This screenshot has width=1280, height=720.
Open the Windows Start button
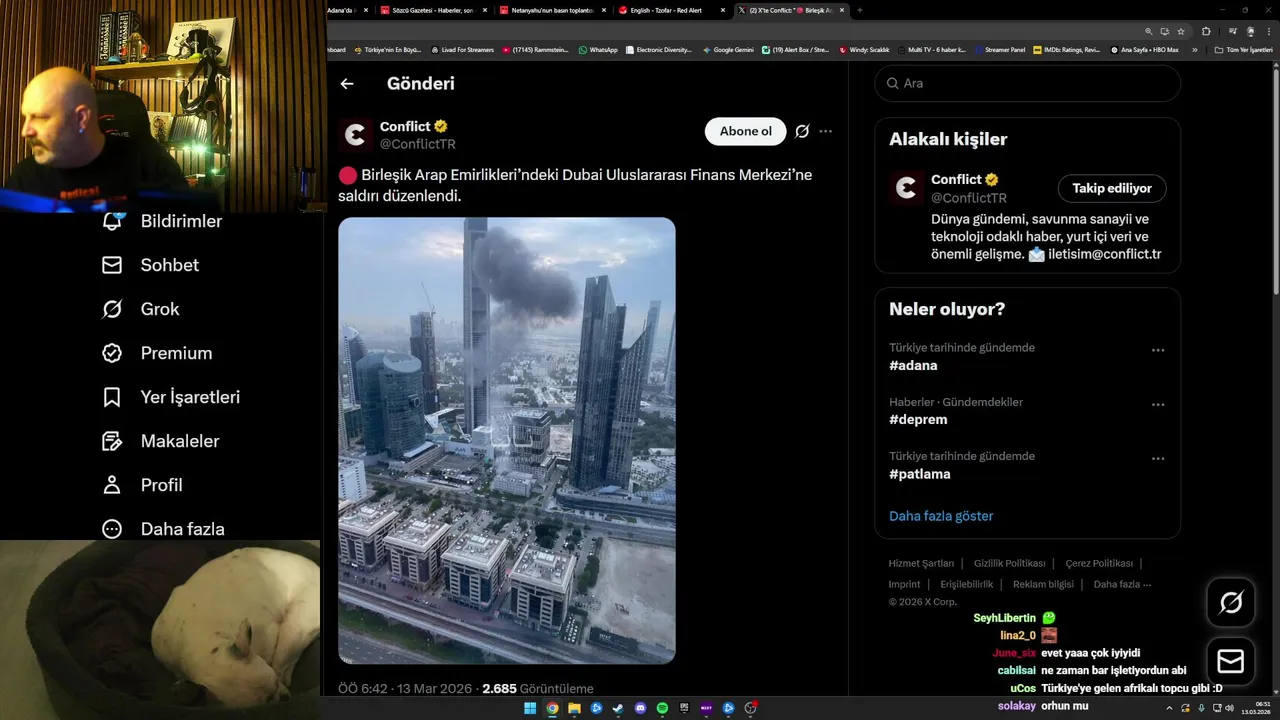[530, 708]
